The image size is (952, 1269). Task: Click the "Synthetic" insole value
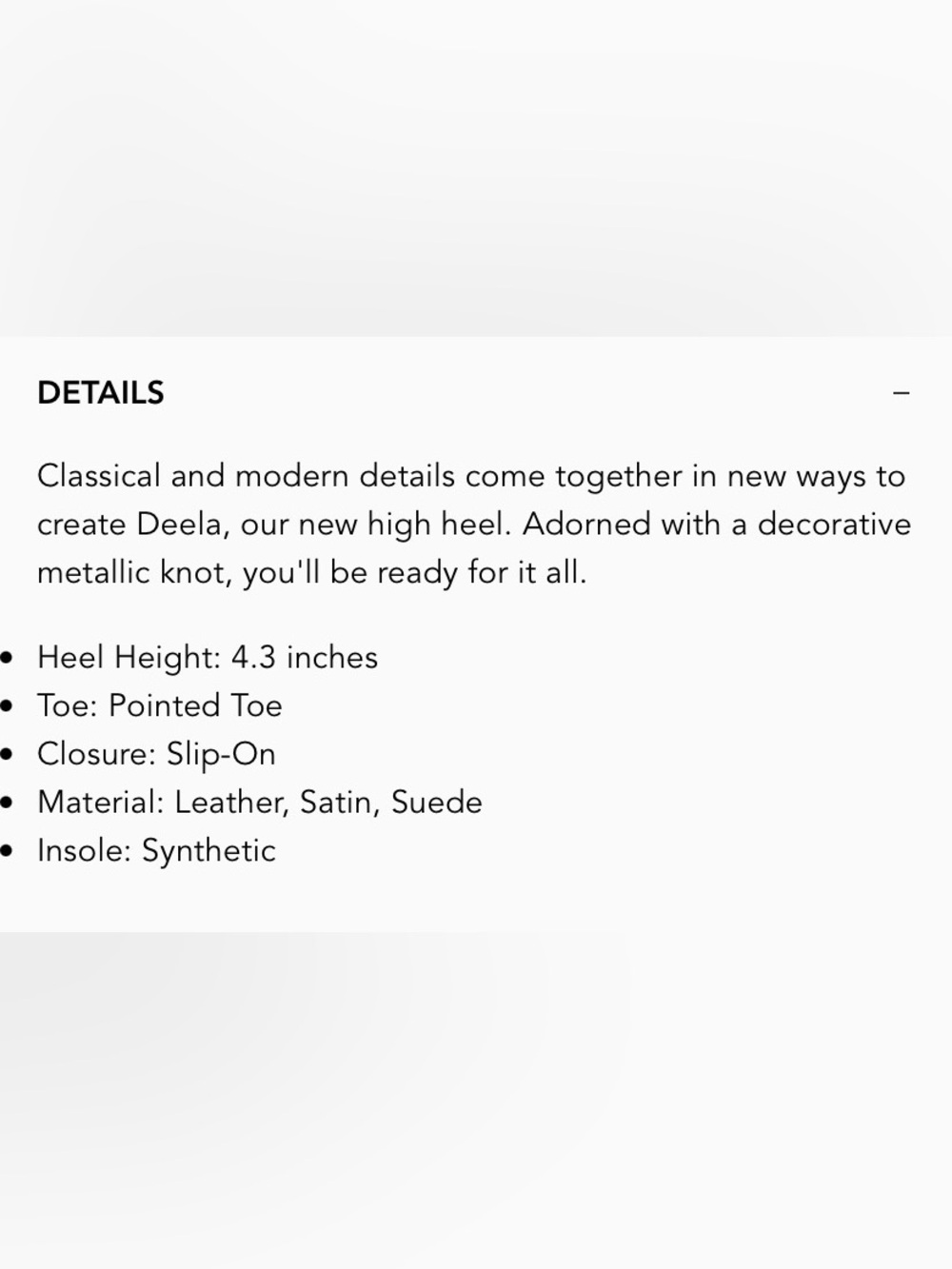click(208, 851)
